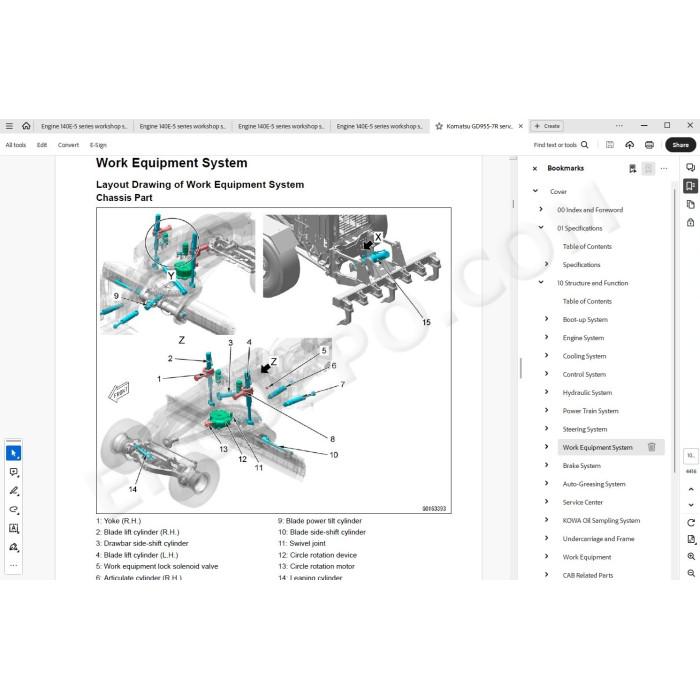Switch to the first Engine 140E-5 tab
700x700 pixels.
click(84, 126)
